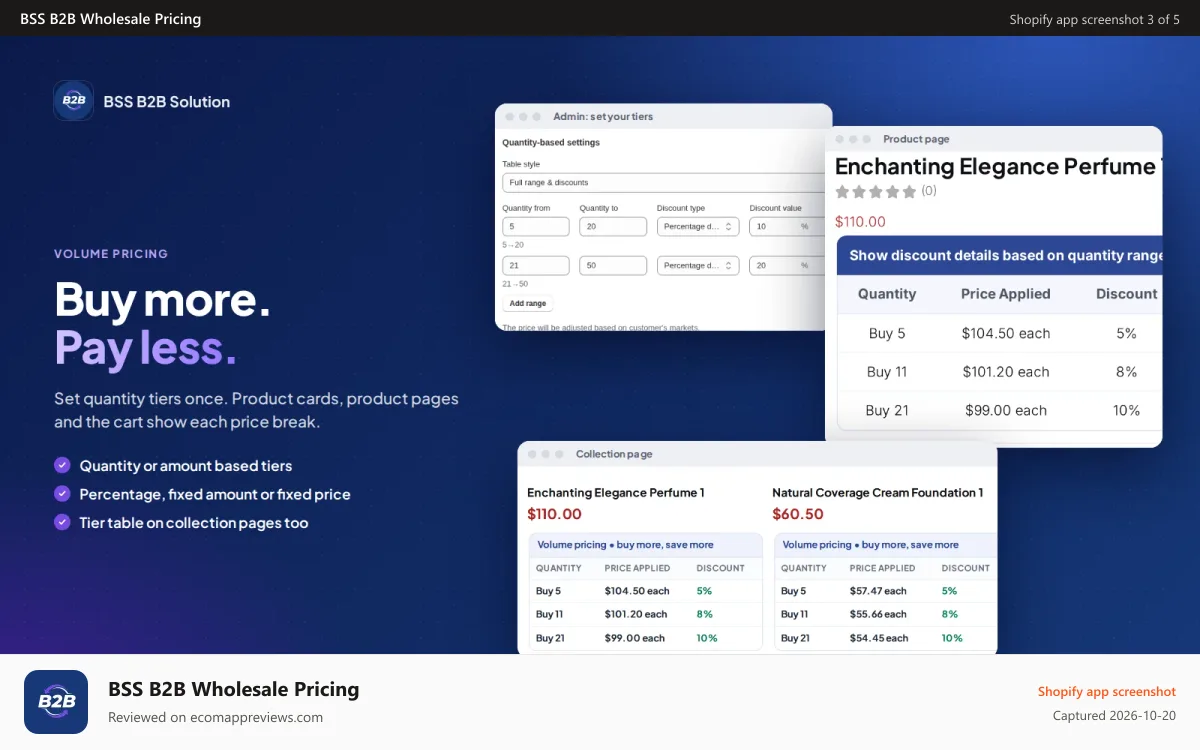The height and width of the screenshot is (750, 1200).
Task: Click the BSS B2B Wholesale Pricing title beside the app icon
Action: point(233,689)
